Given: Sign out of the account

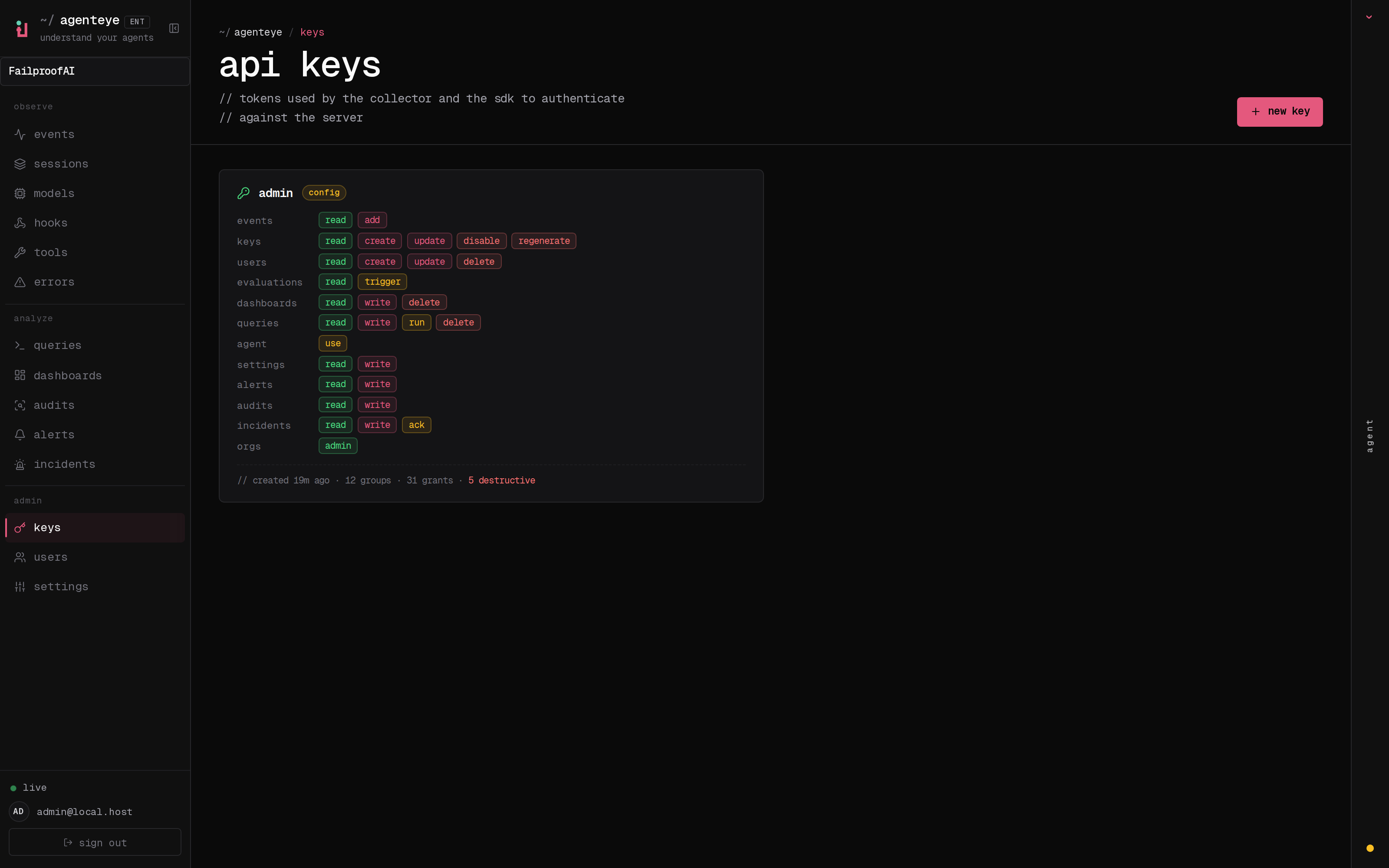Looking at the screenshot, I should pyautogui.click(x=95, y=842).
